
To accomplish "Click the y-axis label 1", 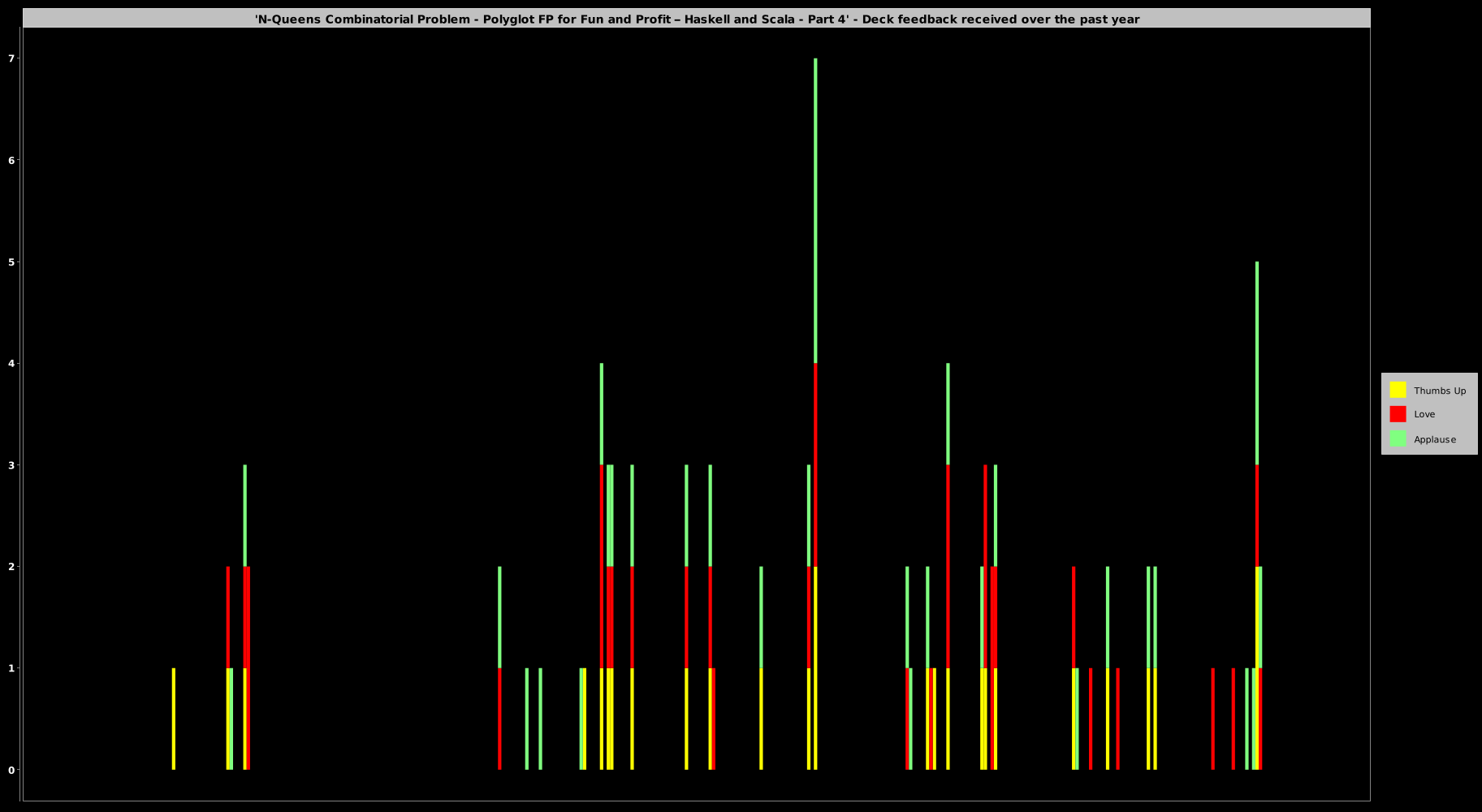I will (x=11, y=668).
